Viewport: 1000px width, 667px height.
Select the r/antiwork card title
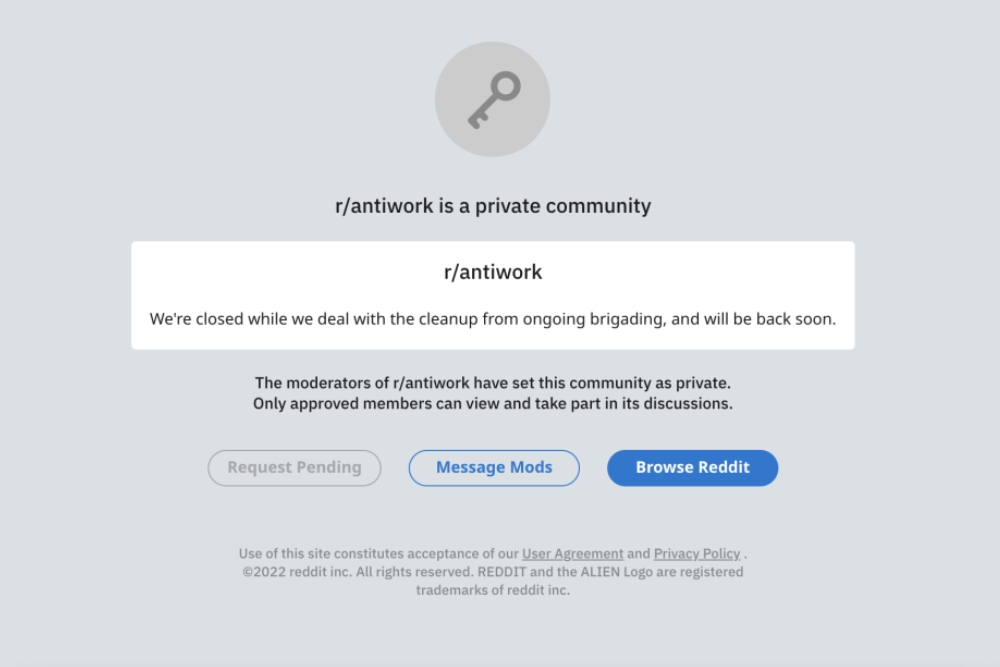pos(493,271)
